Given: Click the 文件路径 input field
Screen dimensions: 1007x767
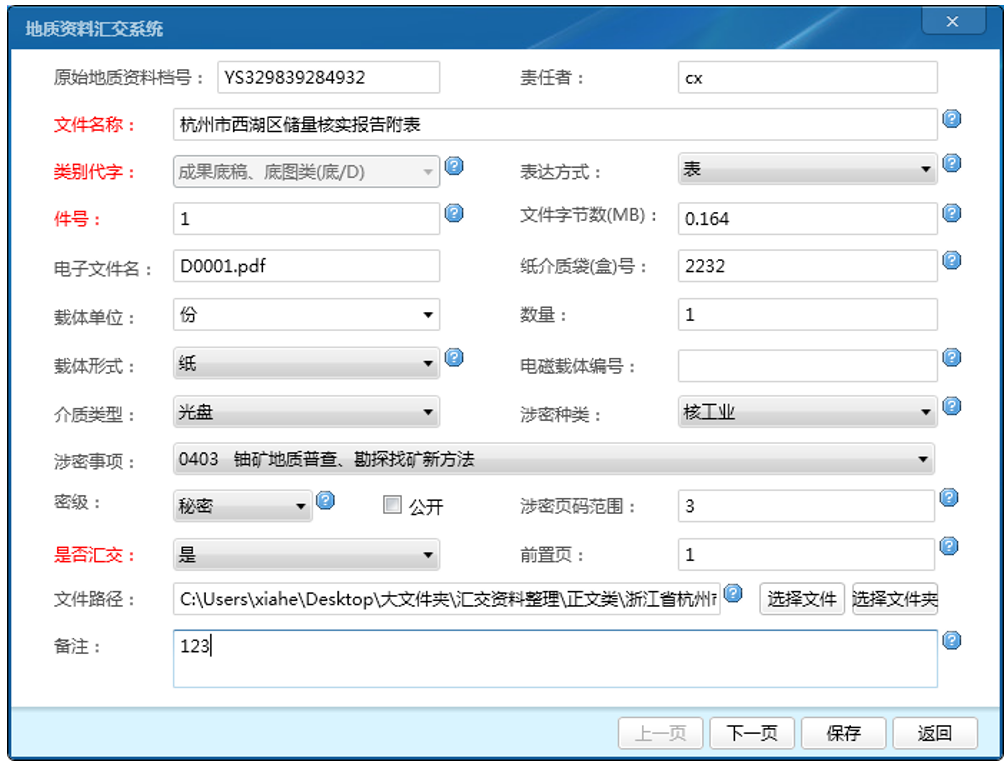Looking at the screenshot, I should (x=446, y=599).
